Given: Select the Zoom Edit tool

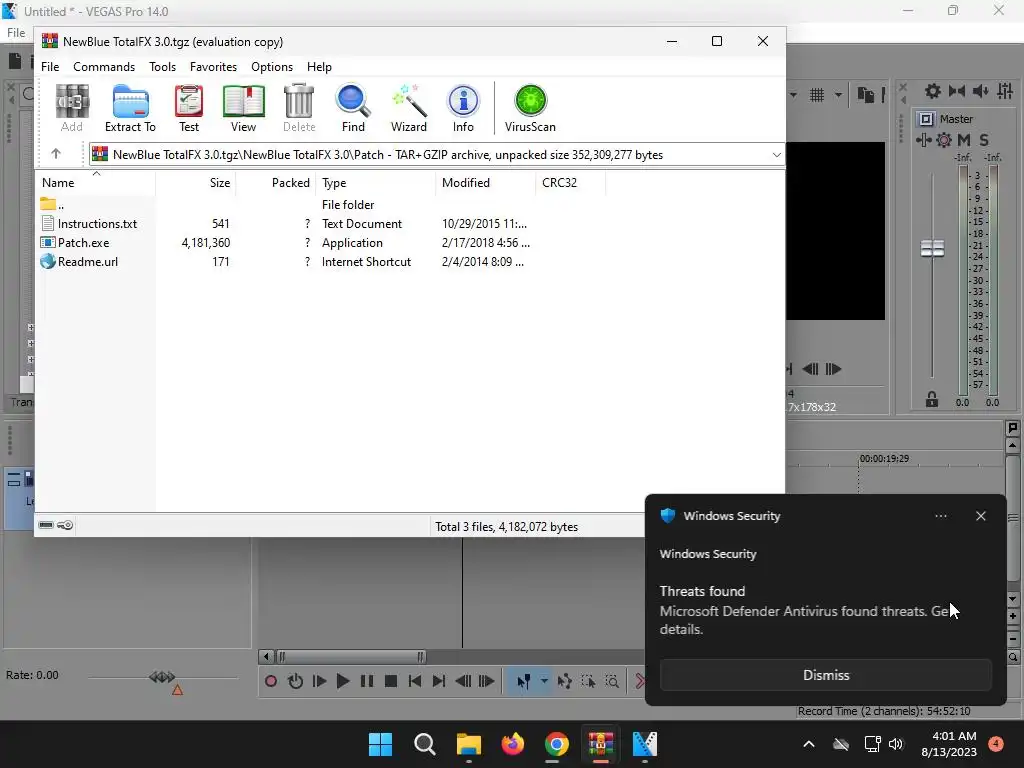Looking at the screenshot, I should tap(612, 682).
